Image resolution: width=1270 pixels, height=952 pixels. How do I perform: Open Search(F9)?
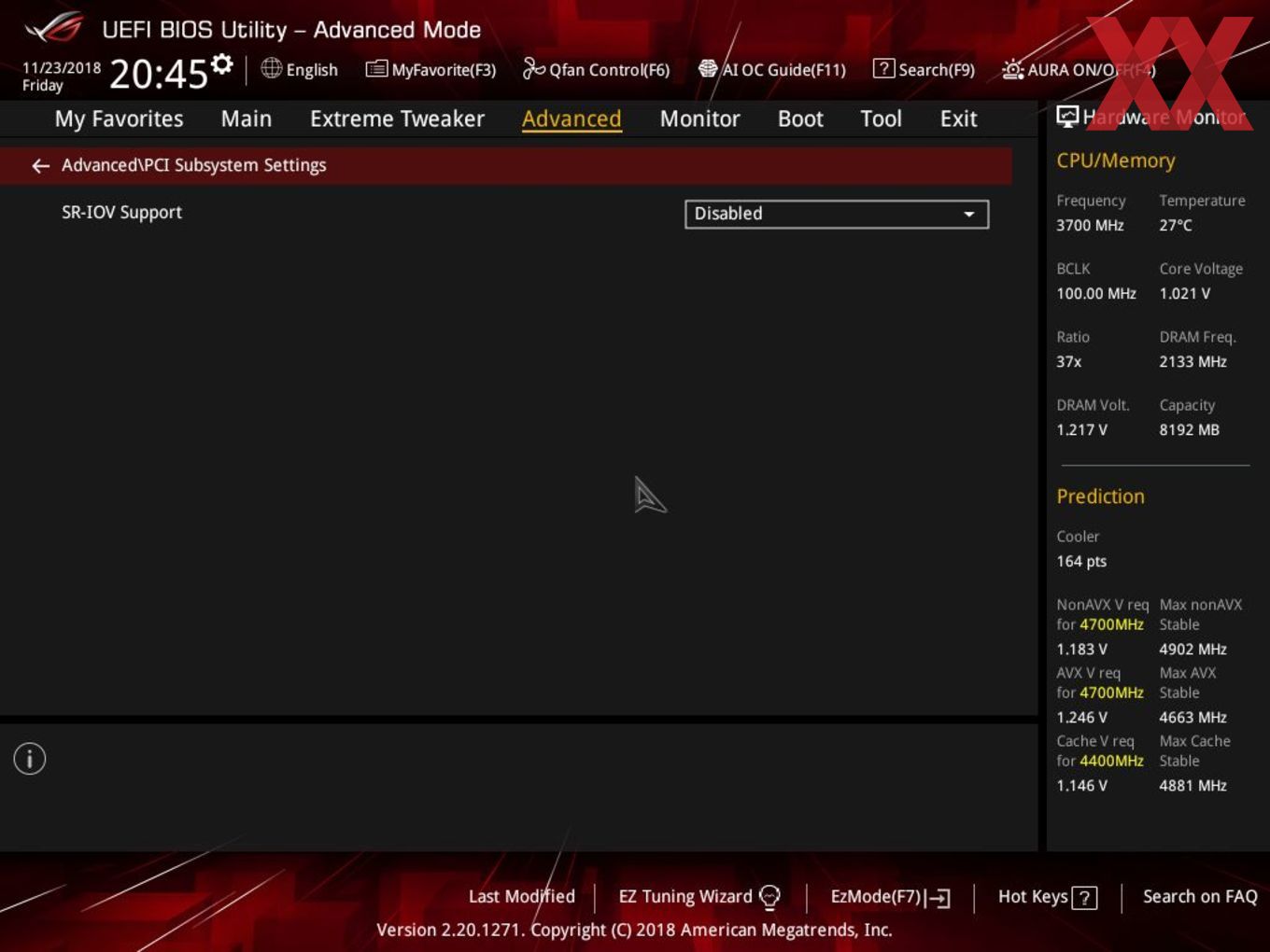pos(924,70)
